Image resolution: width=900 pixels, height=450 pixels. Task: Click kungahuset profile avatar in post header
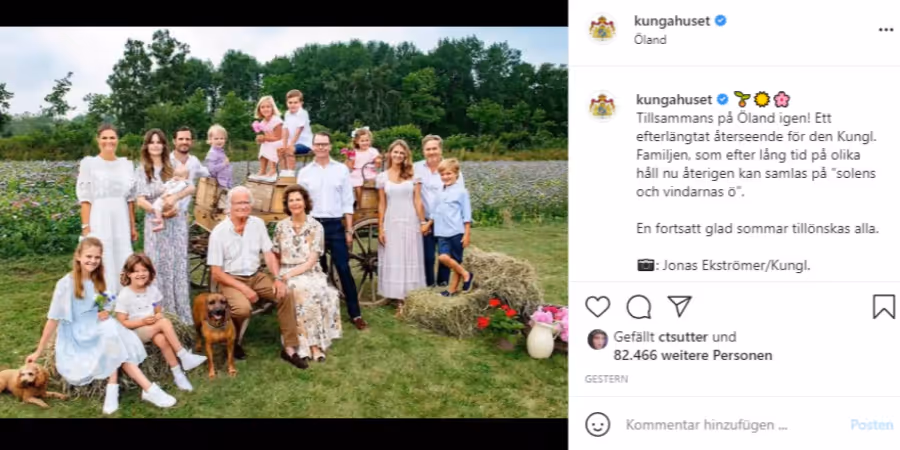click(x=602, y=29)
